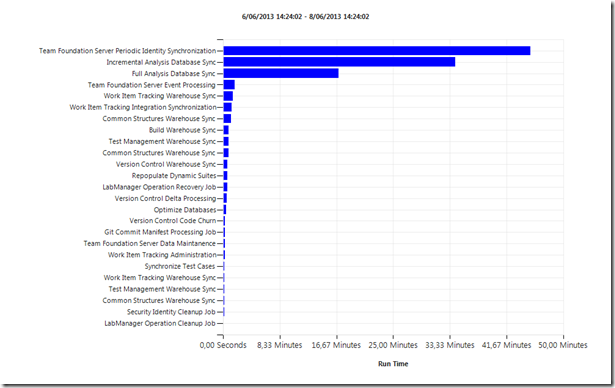
Task: Click the 'Team Foundation Server Event Processing' label
Action: click(x=152, y=85)
